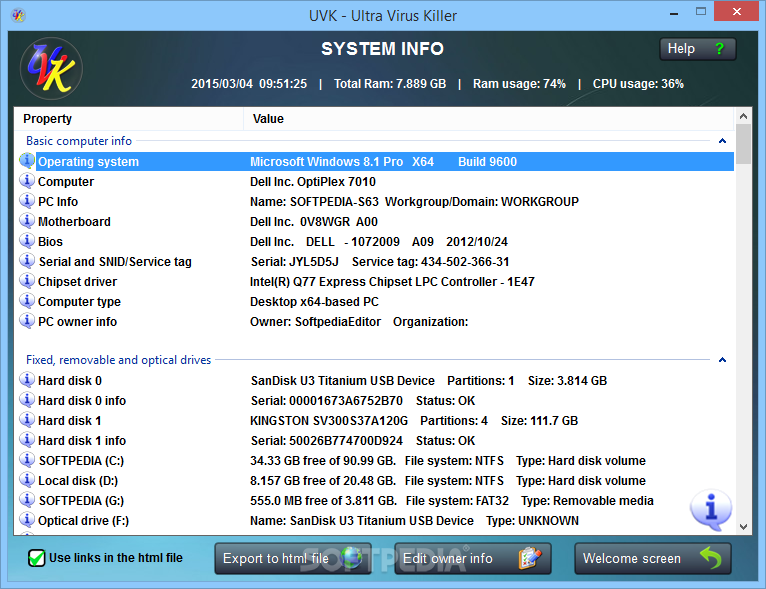Image resolution: width=766 pixels, height=589 pixels.
Task: Click the scrollbar up arrow
Action: (744, 116)
